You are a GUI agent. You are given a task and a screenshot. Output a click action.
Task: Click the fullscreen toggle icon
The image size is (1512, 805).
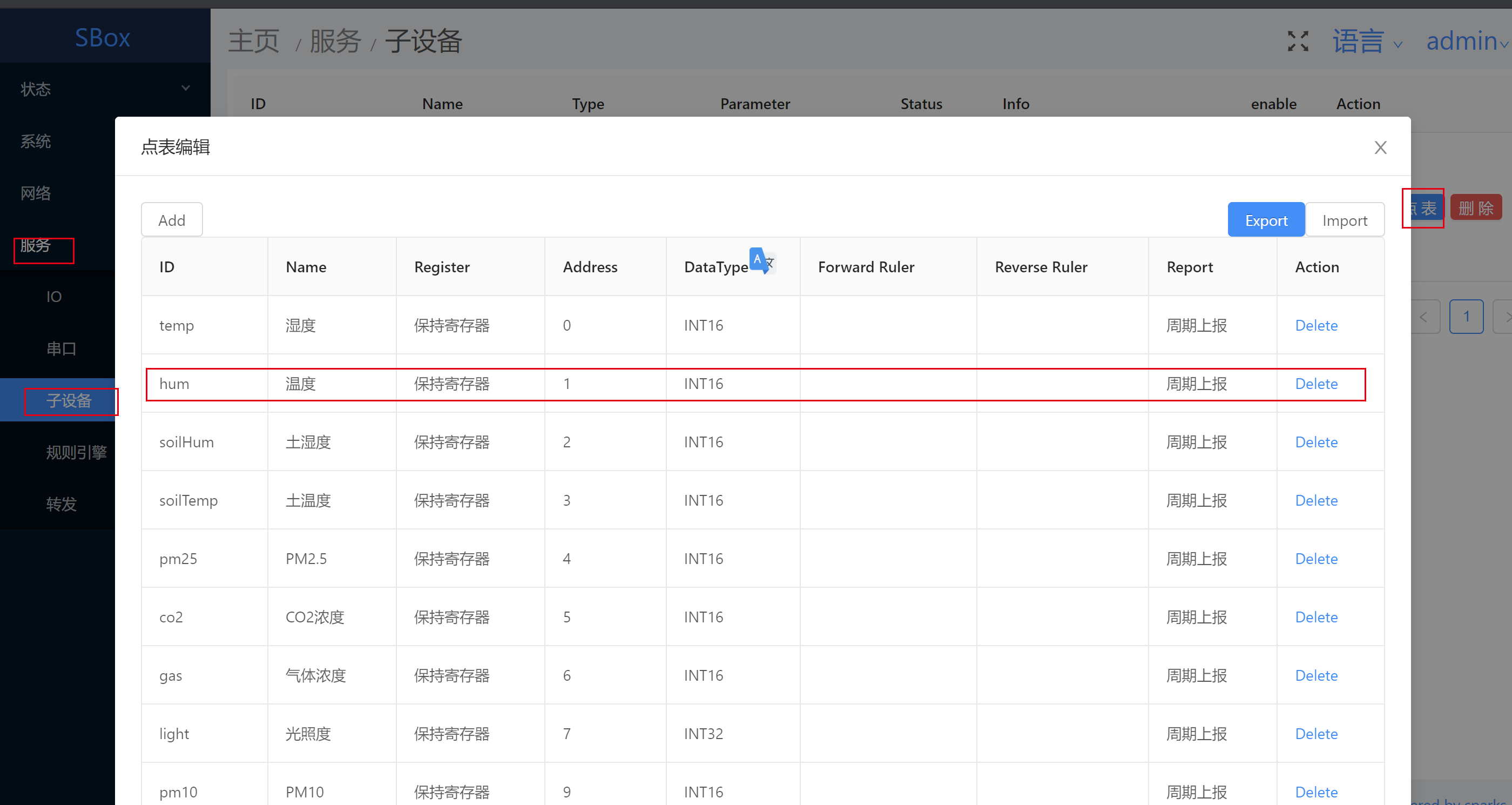pyautogui.click(x=1298, y=41)
